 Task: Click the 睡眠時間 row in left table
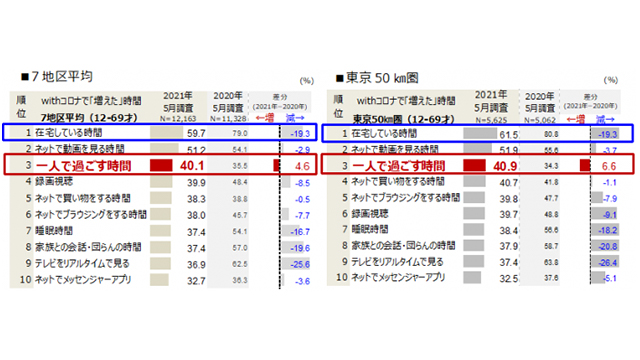pos(160,231)
